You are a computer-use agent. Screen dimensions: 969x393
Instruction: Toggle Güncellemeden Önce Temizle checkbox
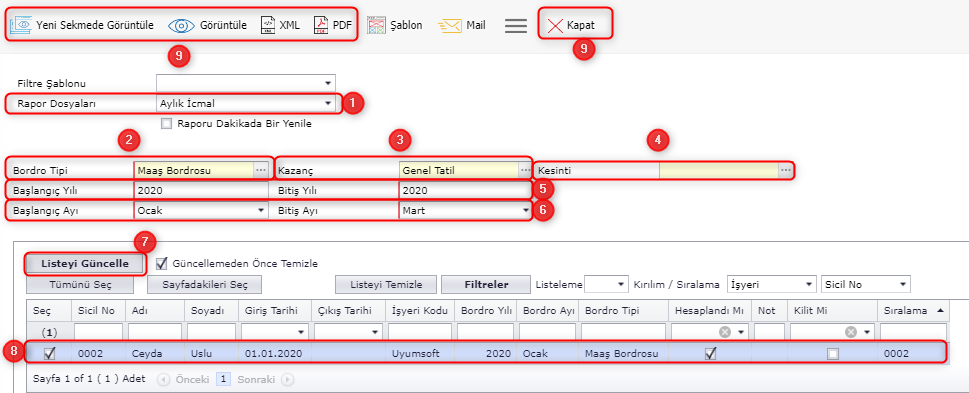[162, 263]
